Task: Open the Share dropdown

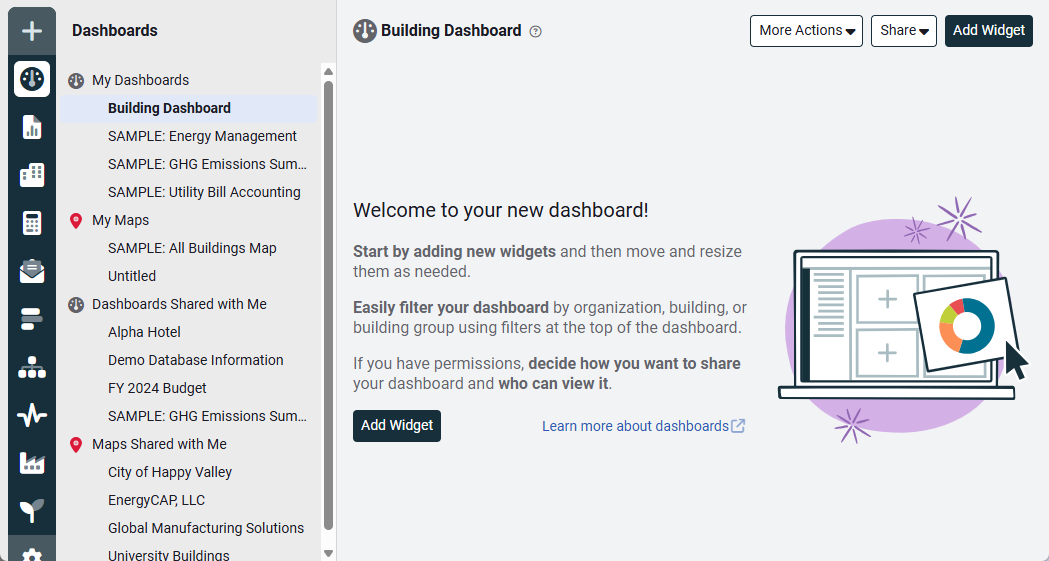Action: (904, 31)
